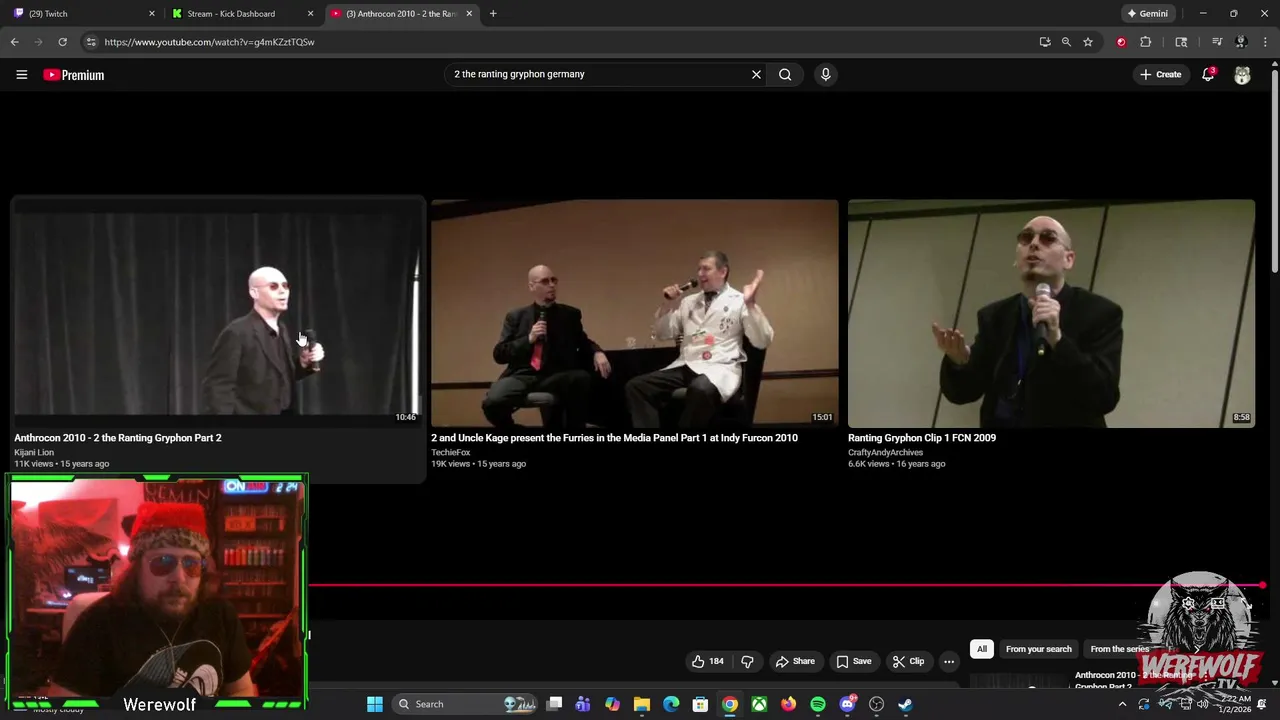Open the zoom indicator in address bar

coord(1066,42)
